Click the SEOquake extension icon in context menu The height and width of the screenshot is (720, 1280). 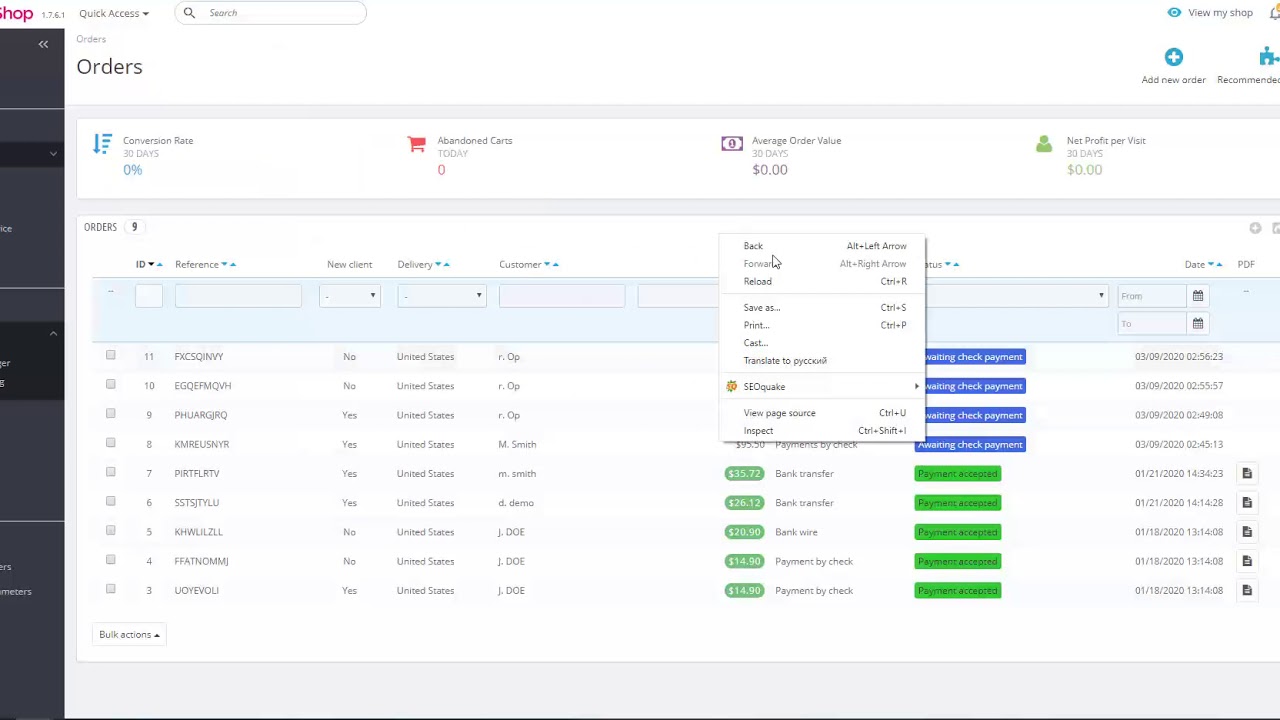[x=732, y=386]
